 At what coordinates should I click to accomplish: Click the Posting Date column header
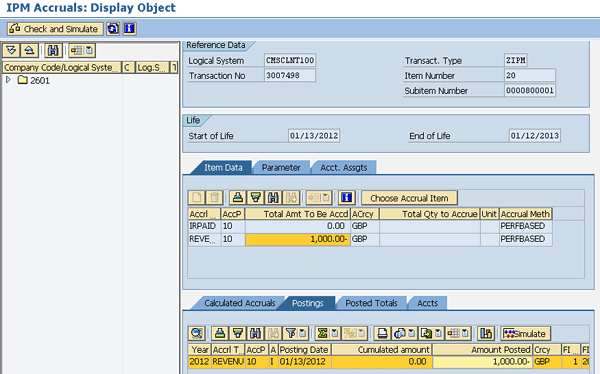point(304,350)
